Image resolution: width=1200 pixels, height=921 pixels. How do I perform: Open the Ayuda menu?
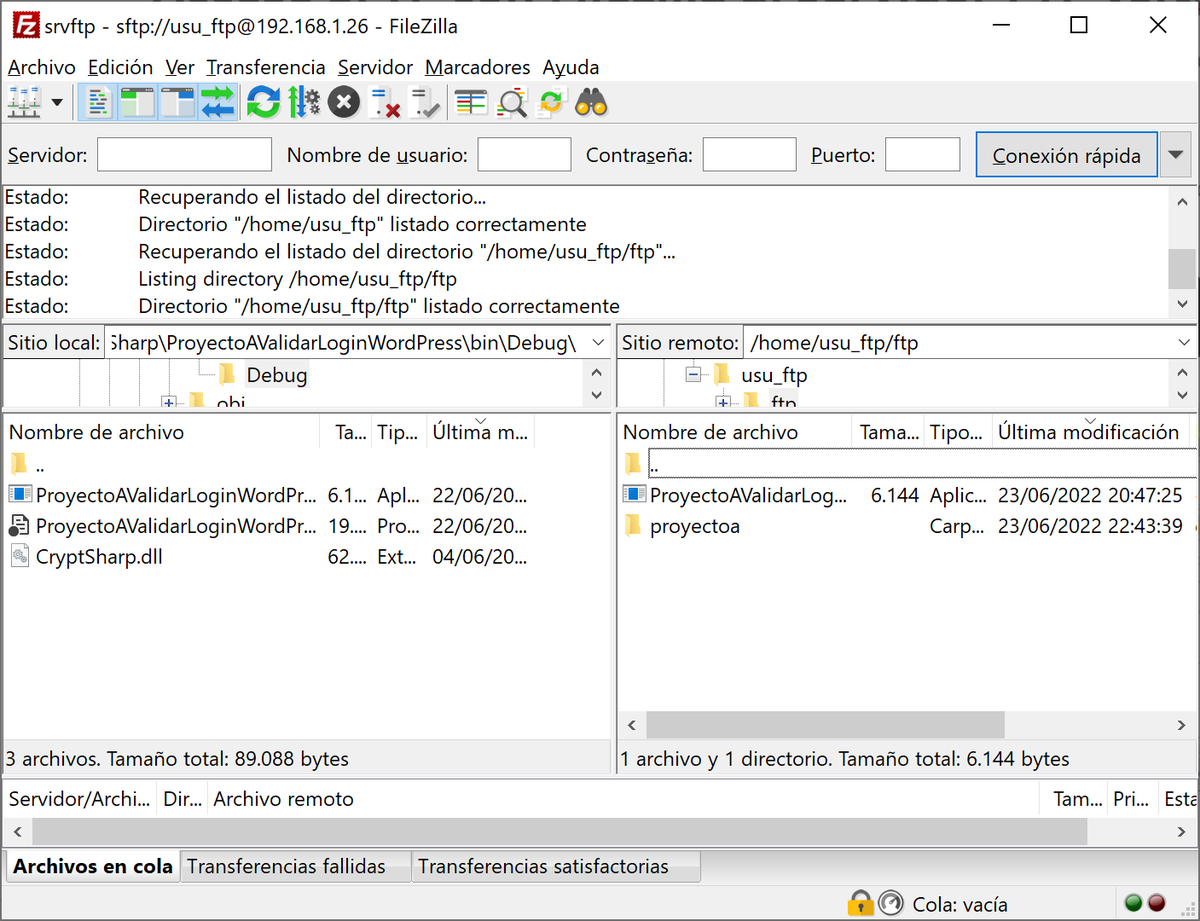[571, 67]
